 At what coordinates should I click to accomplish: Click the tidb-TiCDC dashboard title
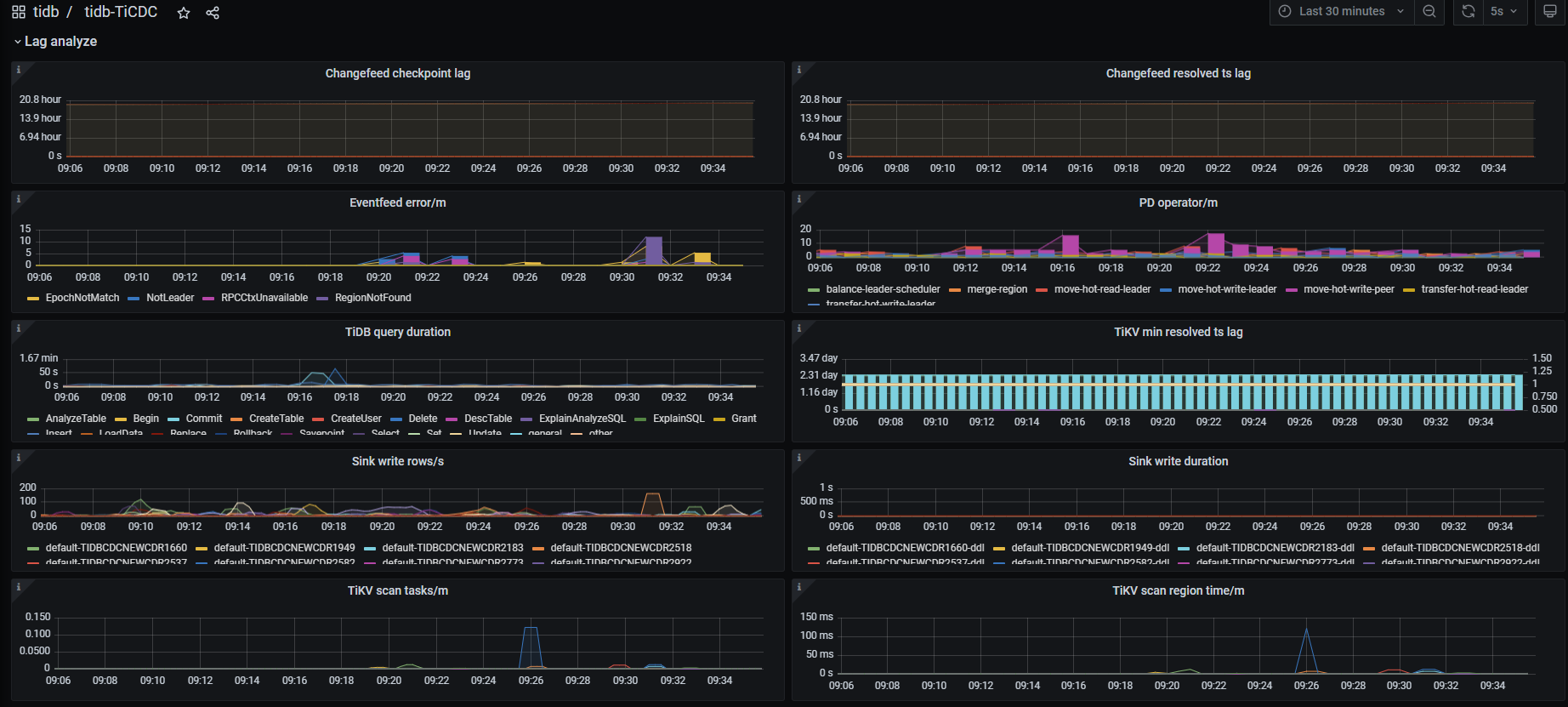[121, 12]
